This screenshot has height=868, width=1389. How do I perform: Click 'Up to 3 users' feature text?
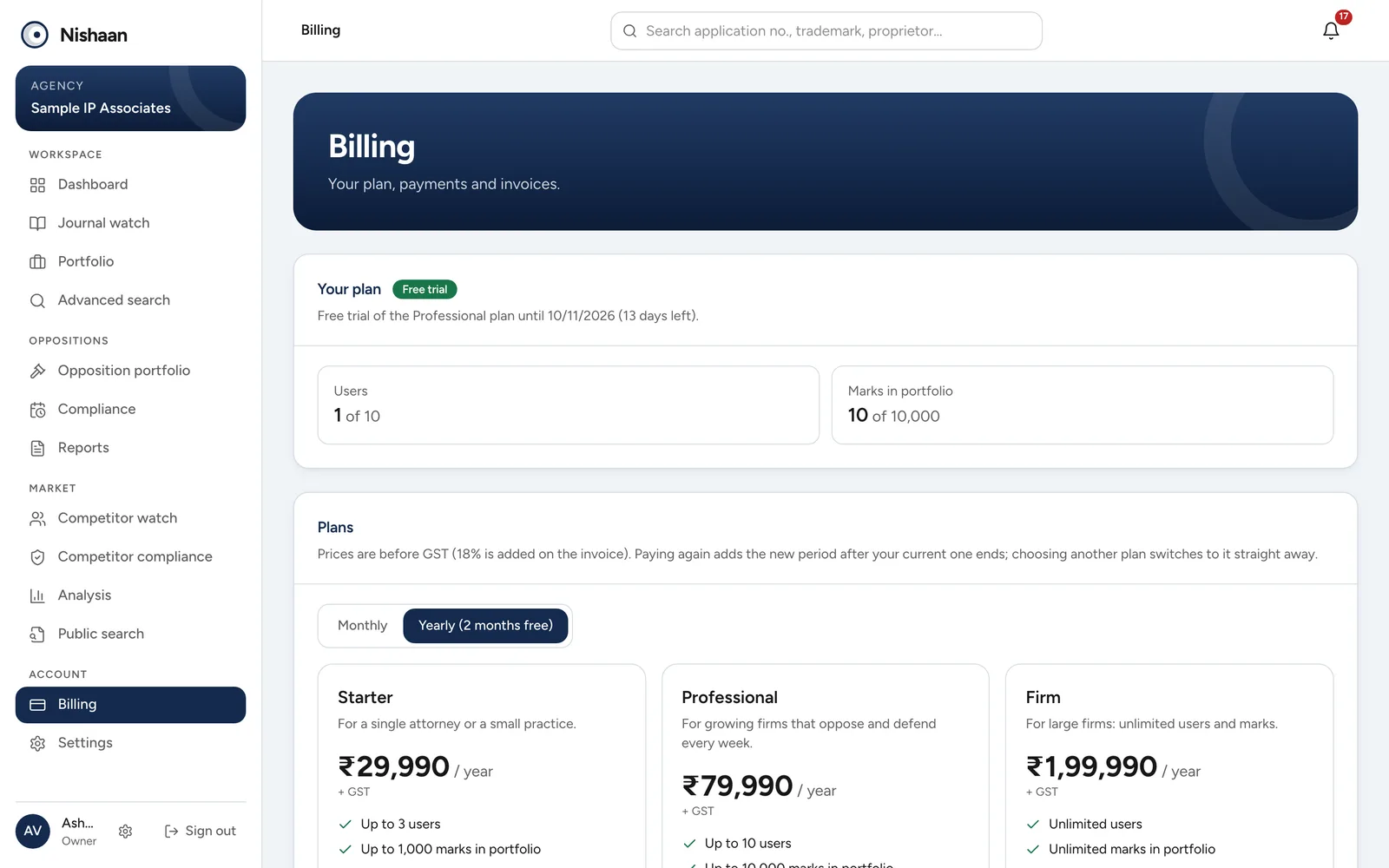click(400, 825)
